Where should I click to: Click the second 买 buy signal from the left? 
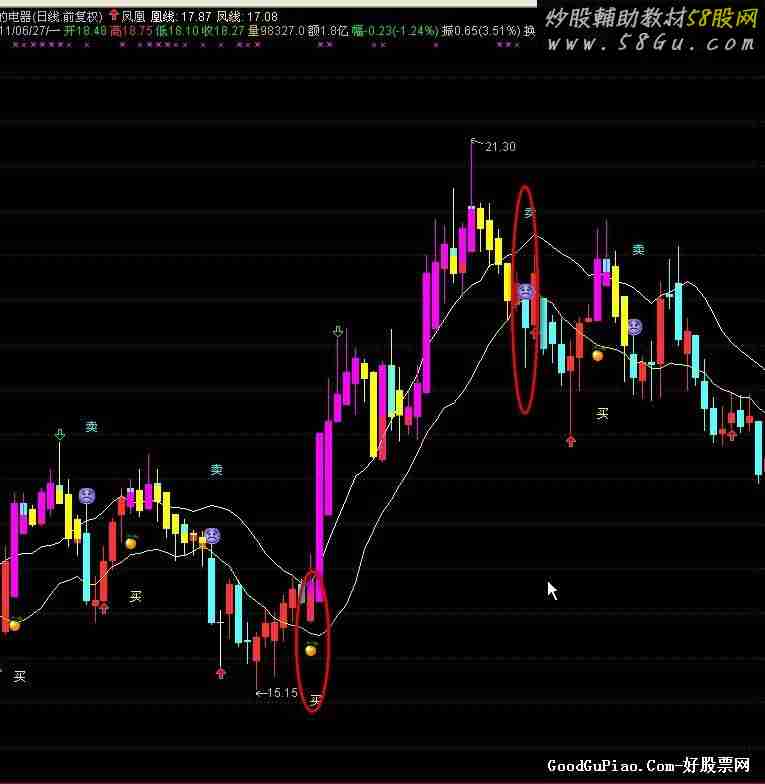[136, 596]
